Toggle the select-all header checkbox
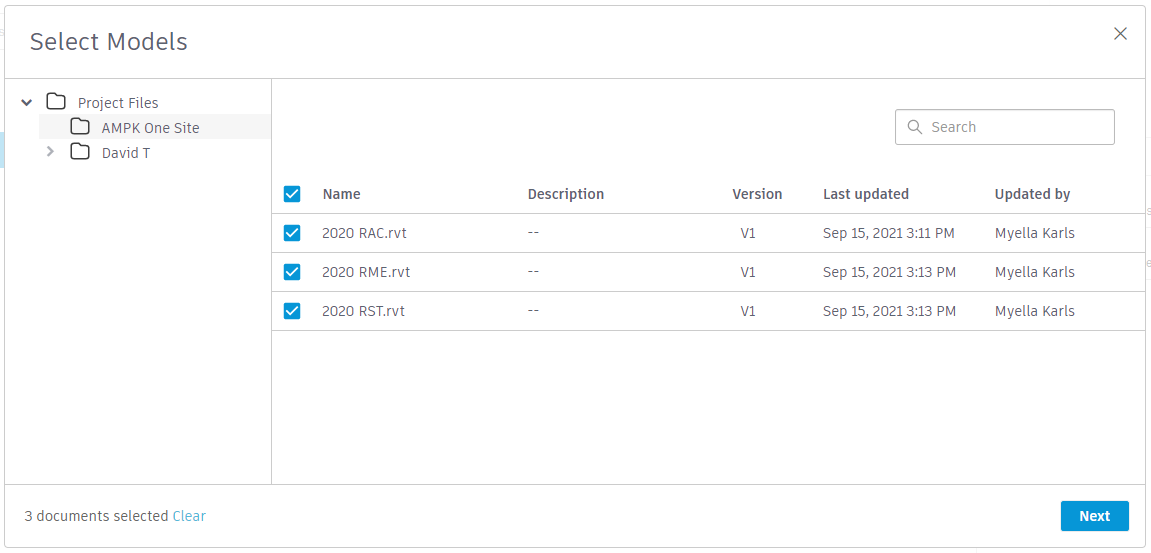1151x553 pixels. pyautogui.click(x=292, y=194)
